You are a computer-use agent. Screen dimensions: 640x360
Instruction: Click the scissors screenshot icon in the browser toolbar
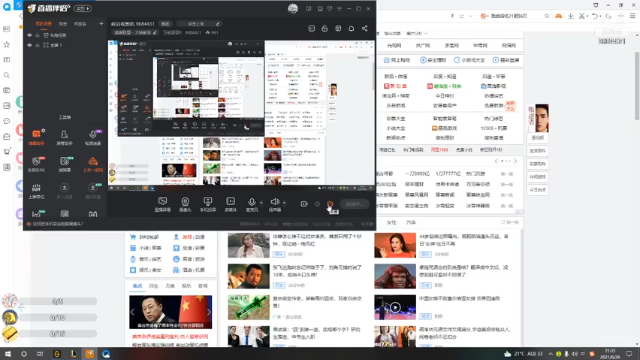pyautogui.click(x=582, y=16)
